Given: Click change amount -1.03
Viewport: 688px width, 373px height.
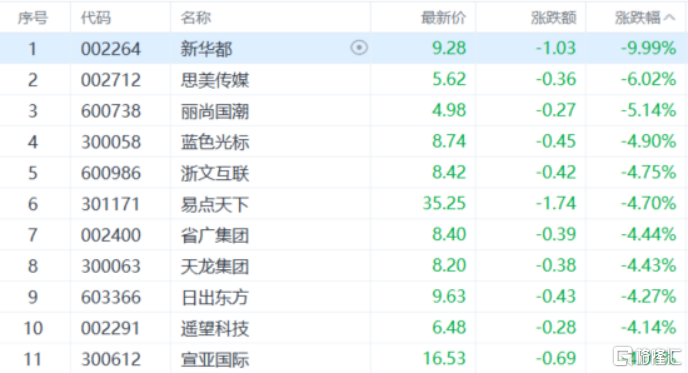Looking at the screenshot, I should point(555,48).
